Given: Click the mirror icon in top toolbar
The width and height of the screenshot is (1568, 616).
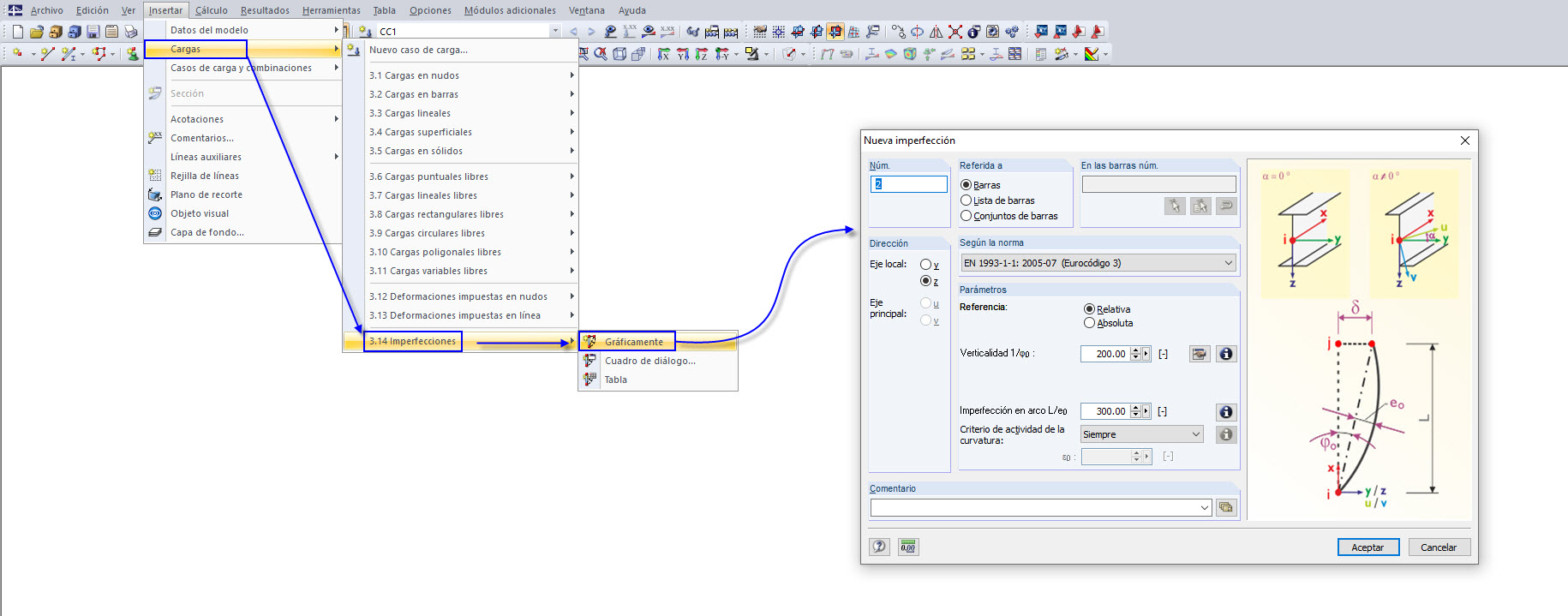Looking at the screenshot, I should point(937,32).
